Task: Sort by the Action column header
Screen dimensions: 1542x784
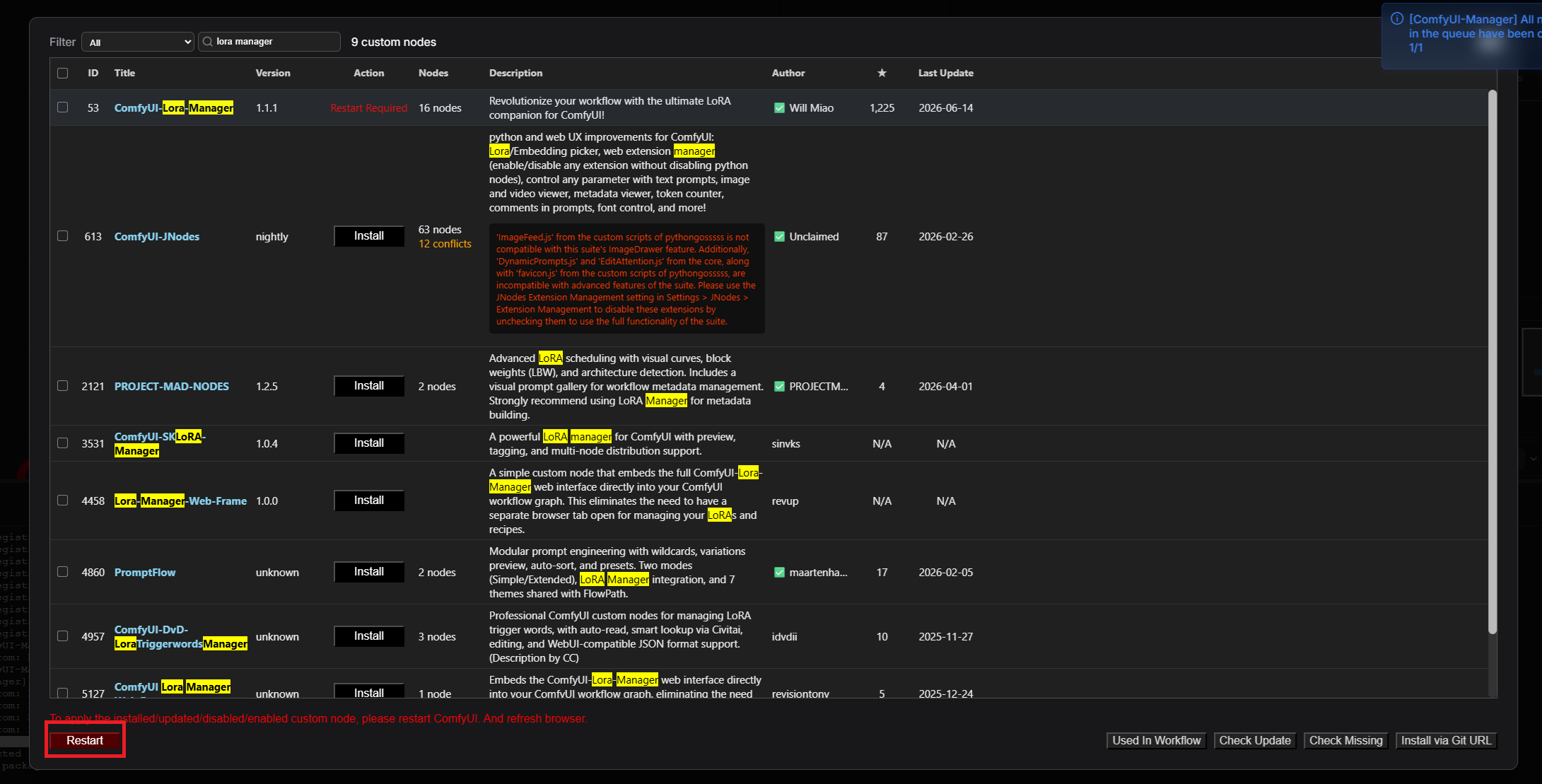Action: pos(369,73)
